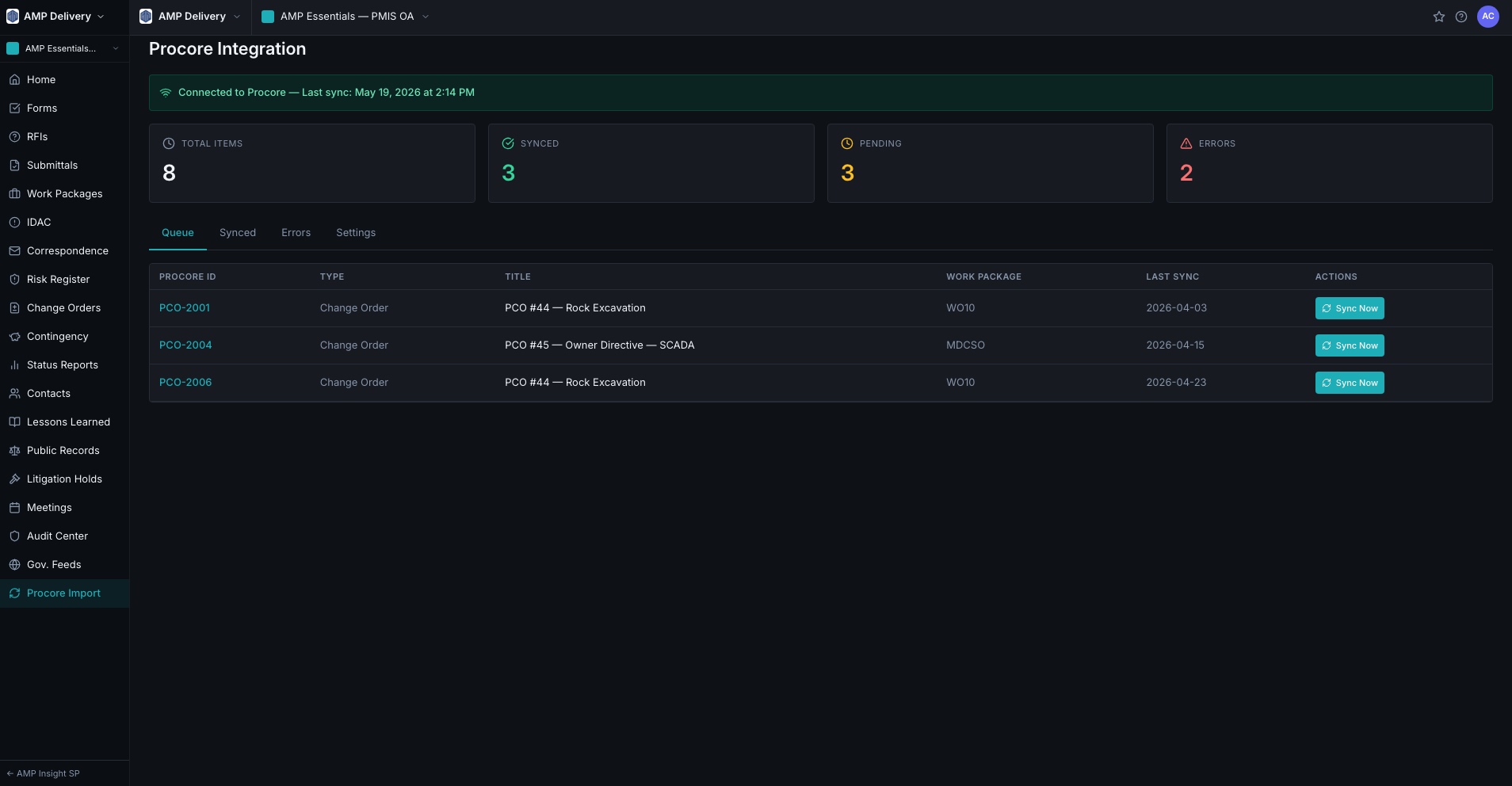Click the last sync date 2026-04-15
The height and width of the screenshot is (786, 1512).
pos(1175,345)
